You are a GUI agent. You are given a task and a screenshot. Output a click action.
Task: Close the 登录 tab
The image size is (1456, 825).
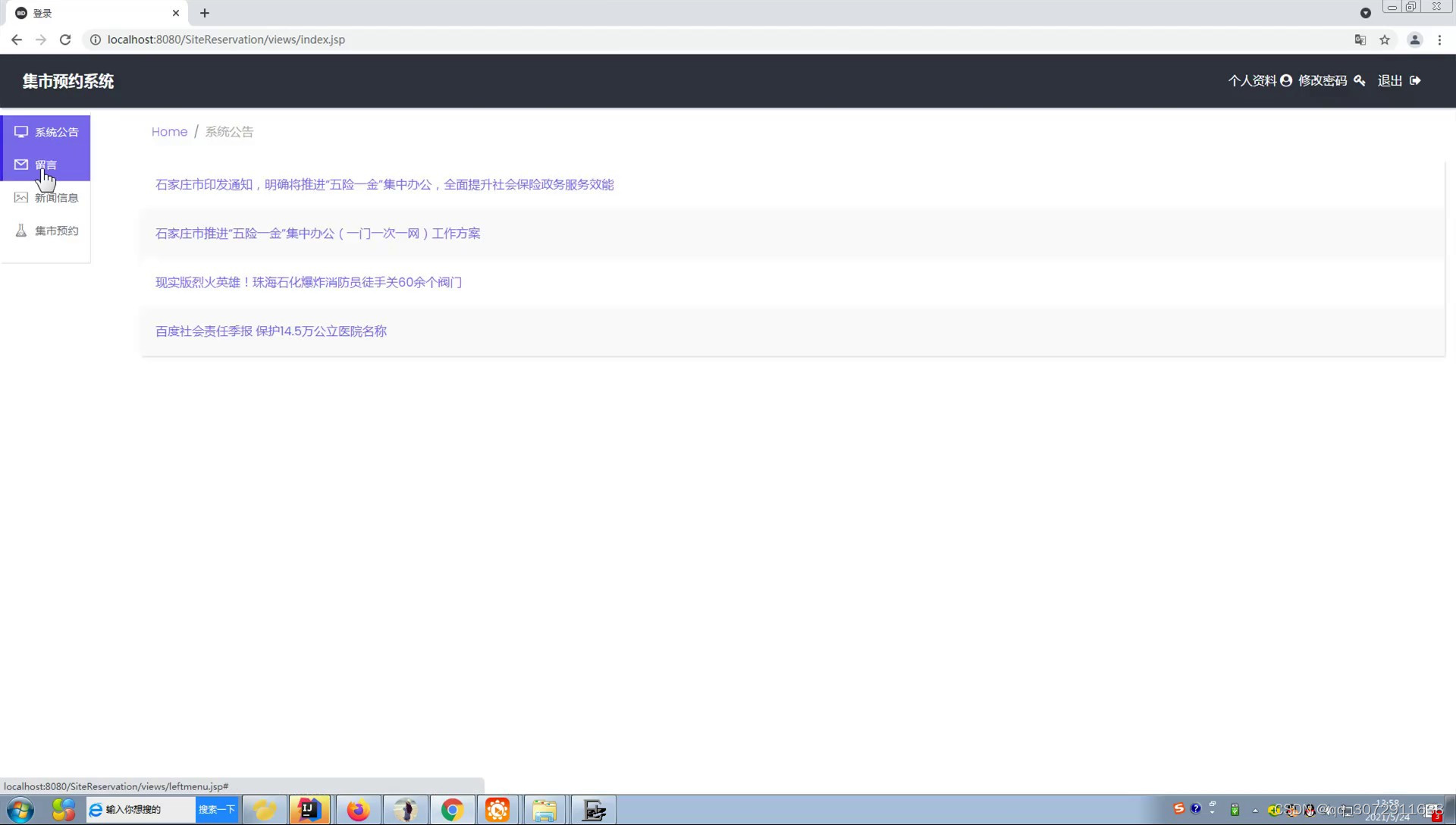point(176,13)
